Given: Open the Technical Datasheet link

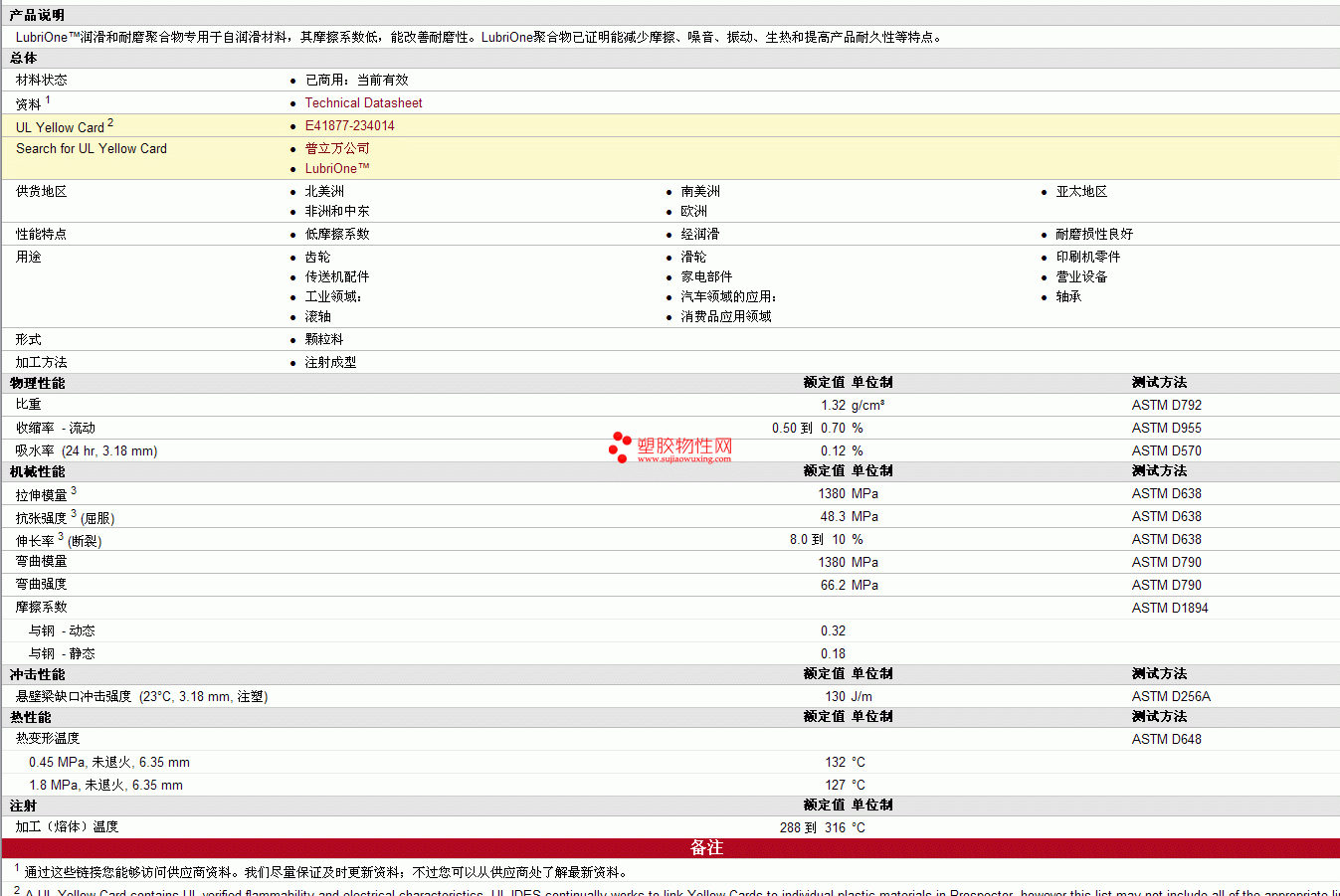Looking at the screenshot, I should point(363,102).
